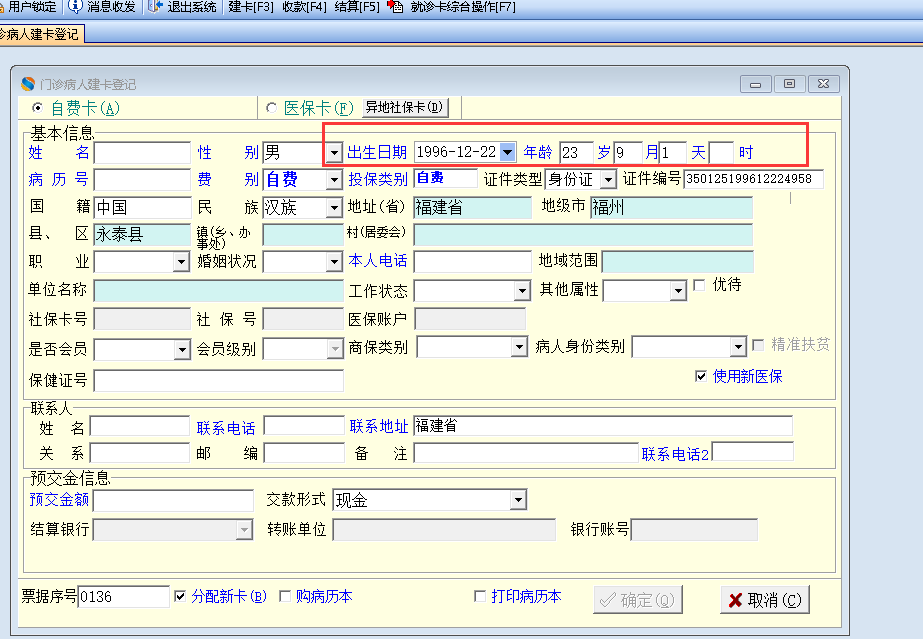Click the 证件编号 field
The width and height of the screenshot is (923, 639).
pyautogui.click(x=753, y=179)
